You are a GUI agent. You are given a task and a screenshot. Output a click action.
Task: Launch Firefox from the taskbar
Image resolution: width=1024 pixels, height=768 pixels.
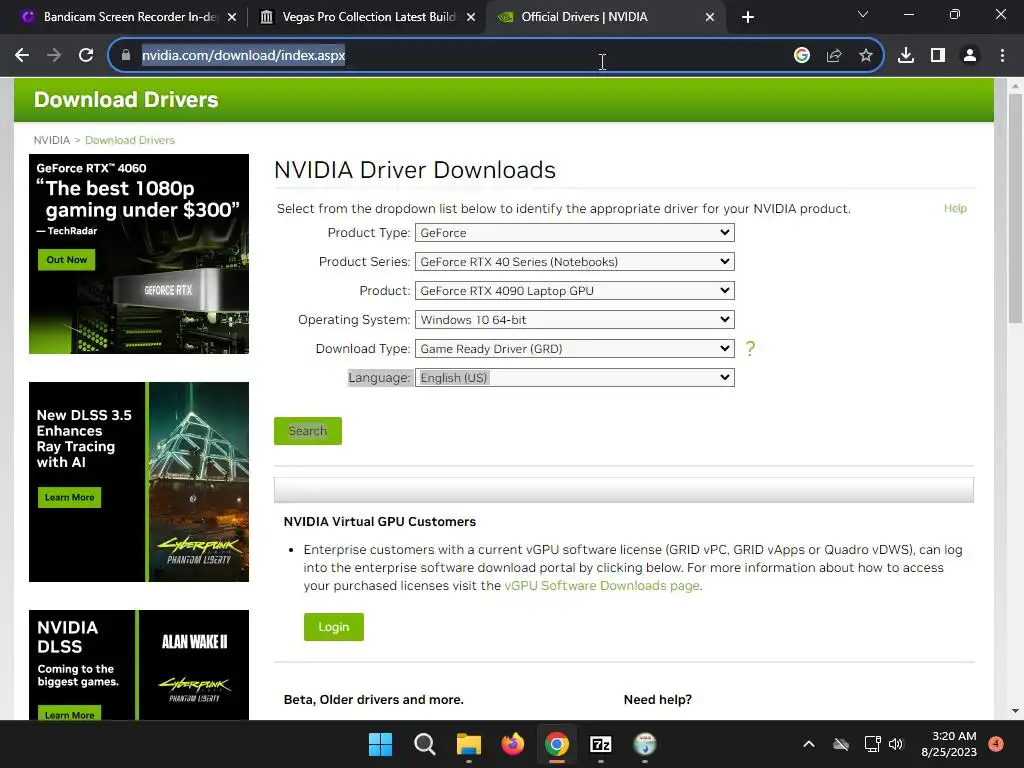click(513, 744)
